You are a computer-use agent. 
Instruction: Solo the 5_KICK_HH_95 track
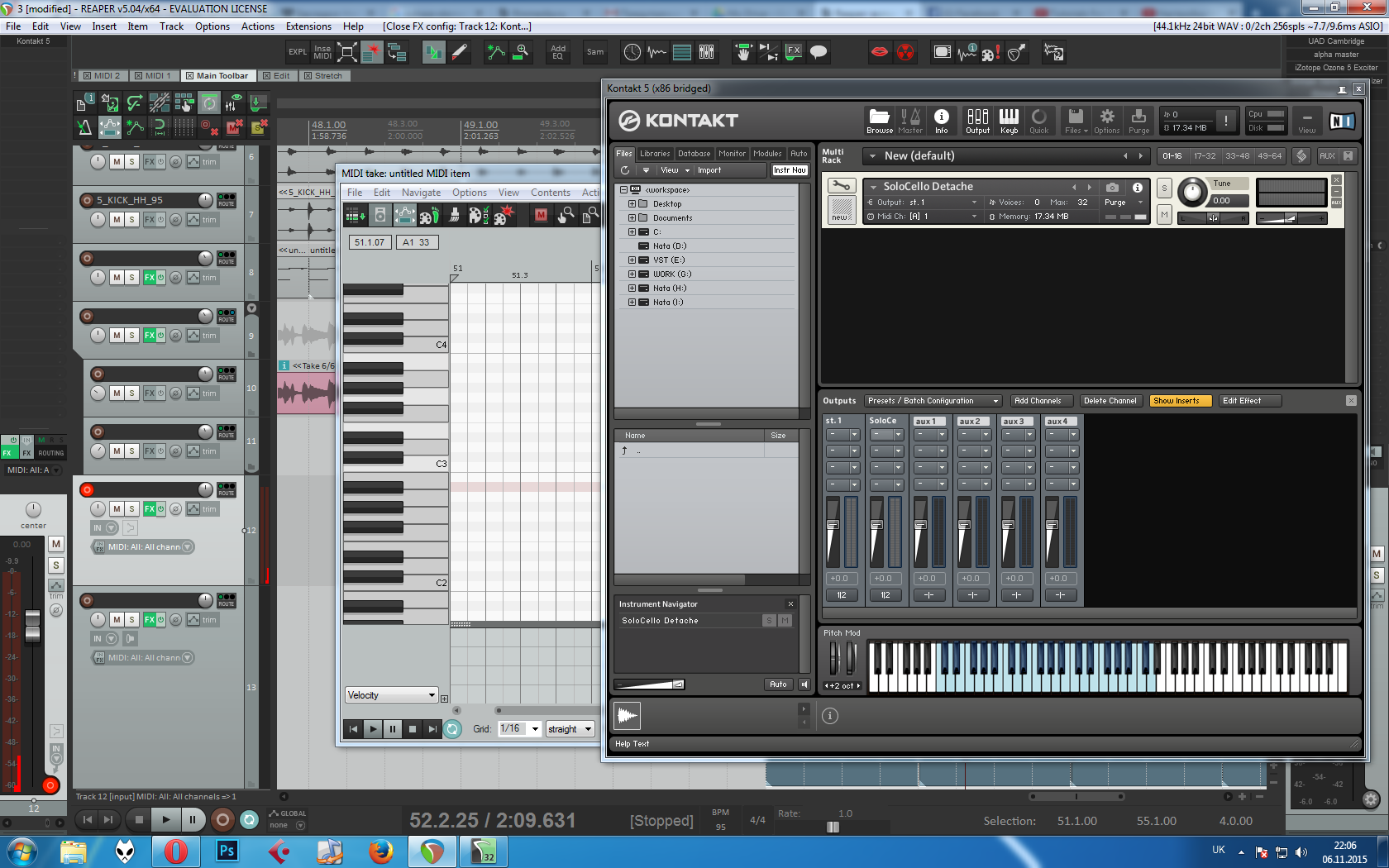(x=131, y=220)
